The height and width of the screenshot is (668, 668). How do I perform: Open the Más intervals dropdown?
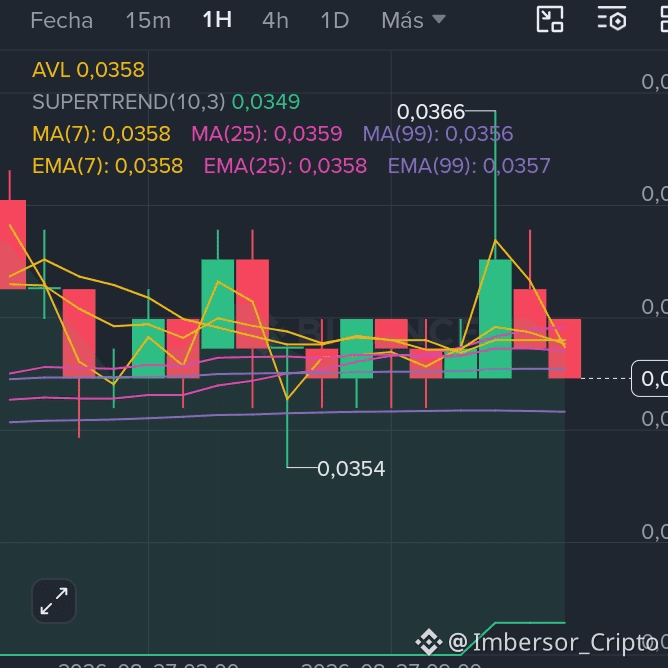click(413, 20)
